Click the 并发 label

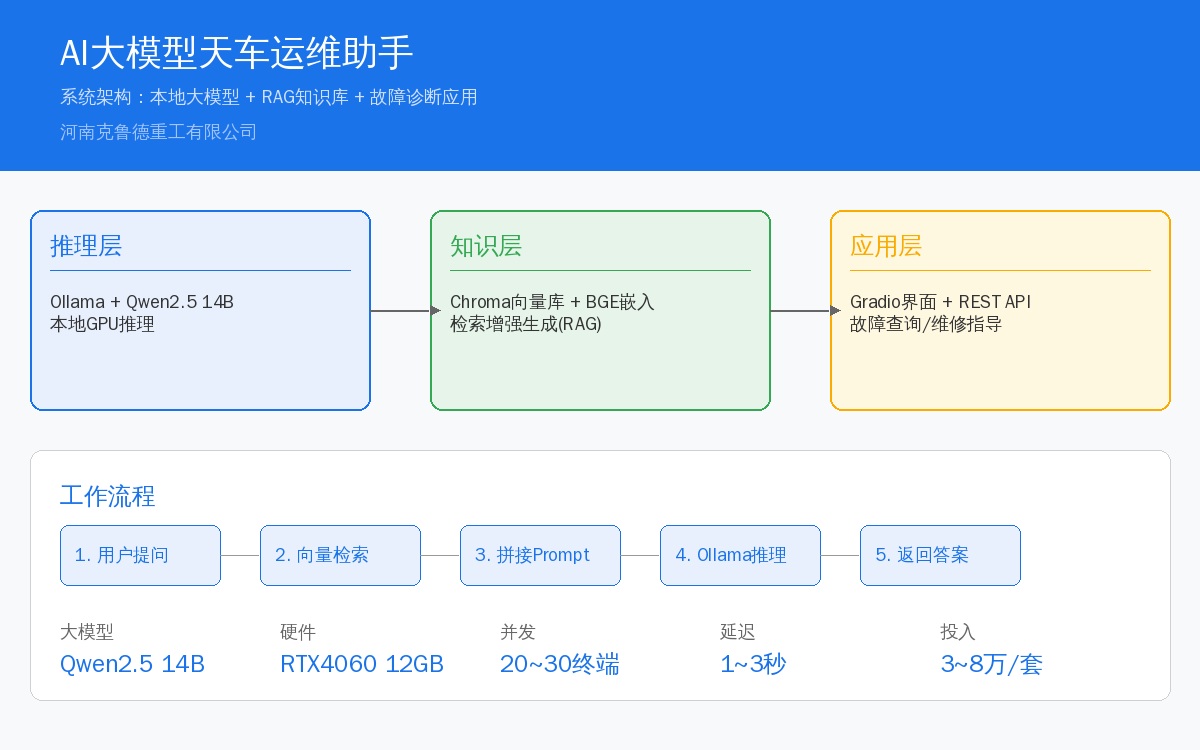(518, 632)
